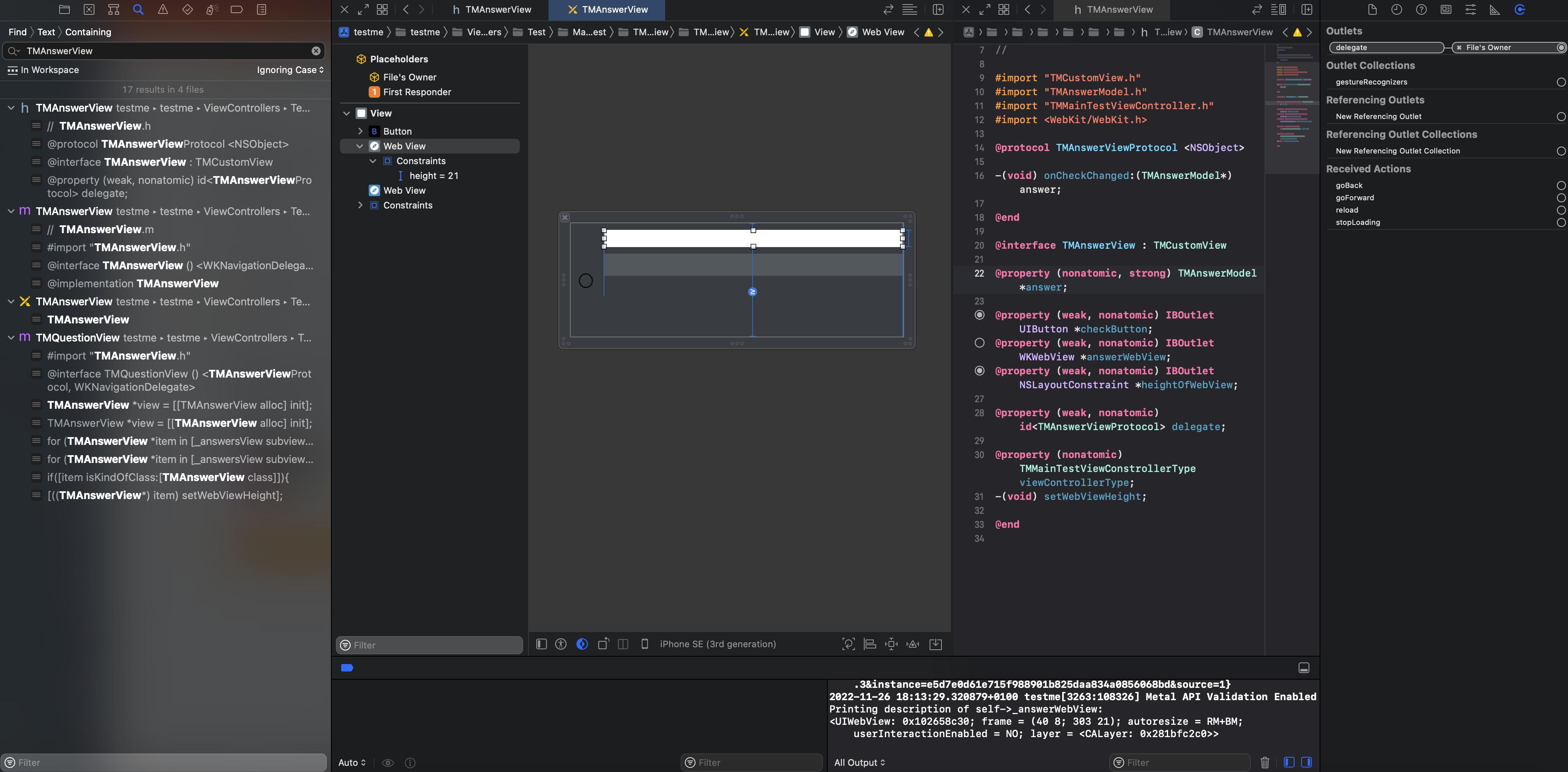Image resolution: width=1568 pixels, height=772 pixels.
Task: Toggle the console pane visibility
Action: (1306, 763)
